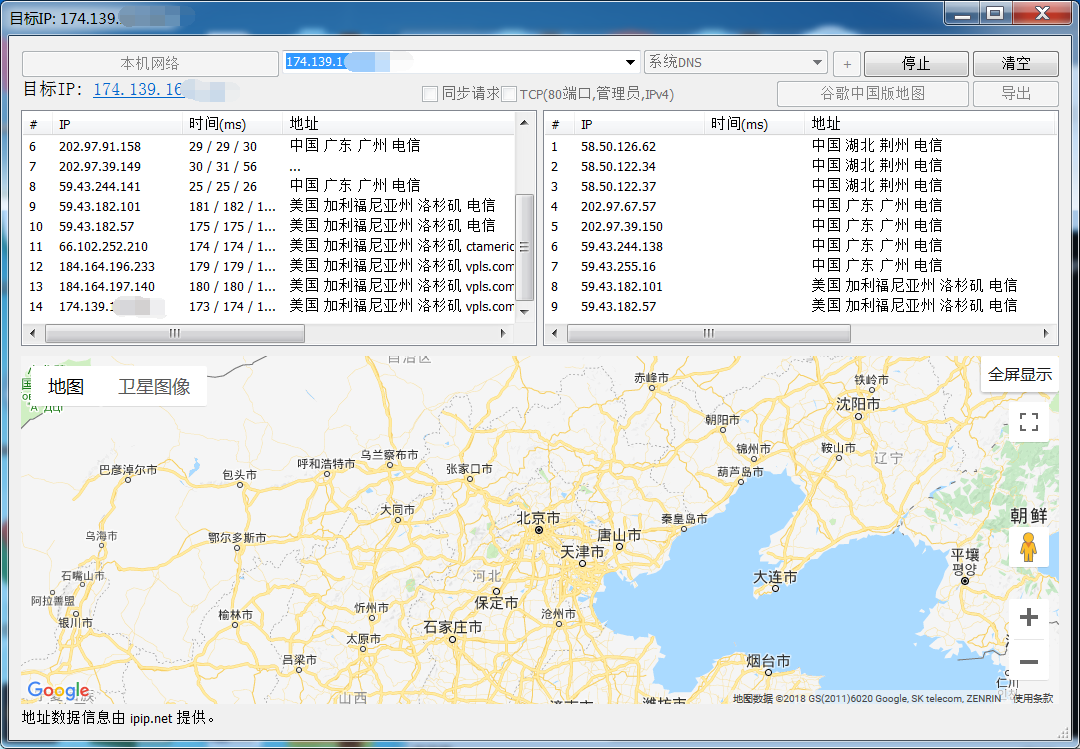The image size is (1080, 749).
Task: Click the map fullscreen bracket icon
Action: pos(1028,421)
